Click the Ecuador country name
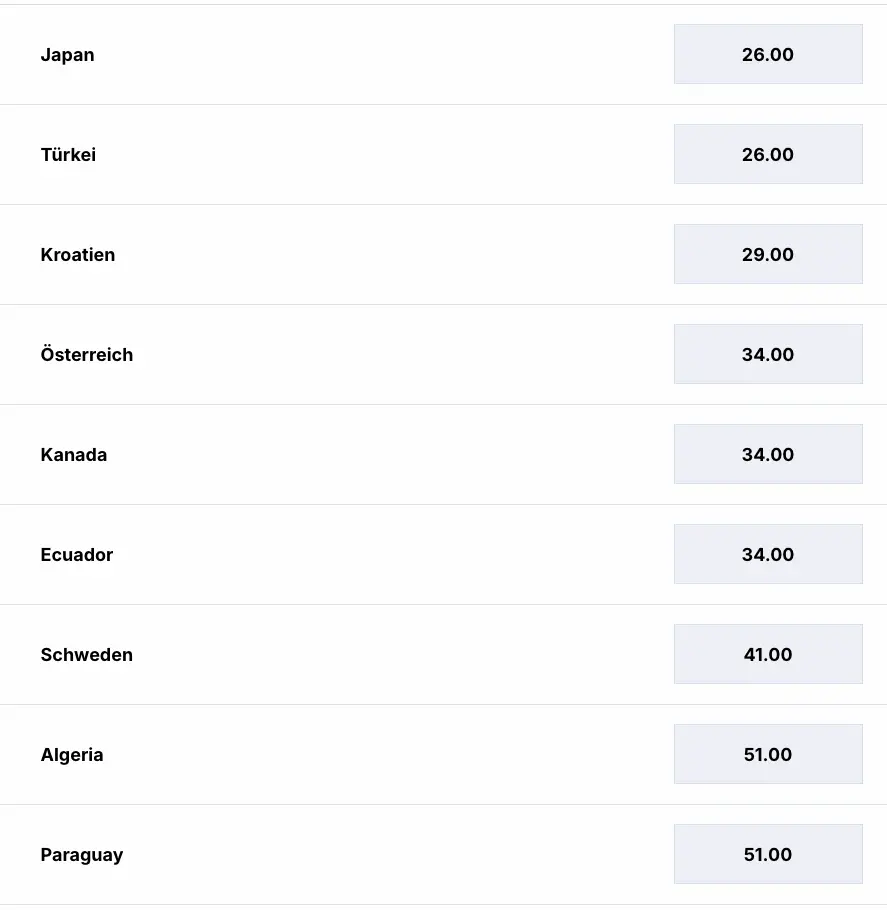Image resolution: width=887 pixels, height=910 pixels. point(76,555)
